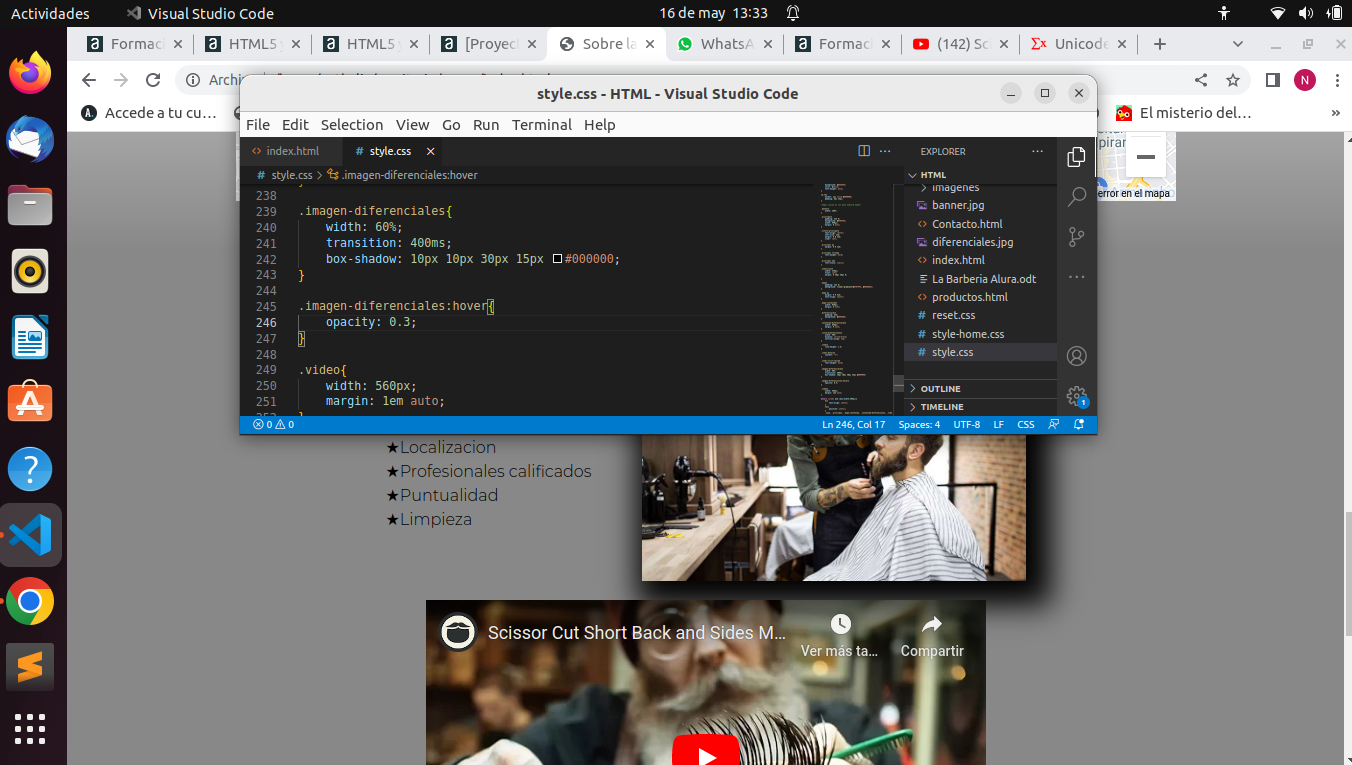Open View menu in VS Code
Screen dimensions: 1352x765
coord(412,125)
